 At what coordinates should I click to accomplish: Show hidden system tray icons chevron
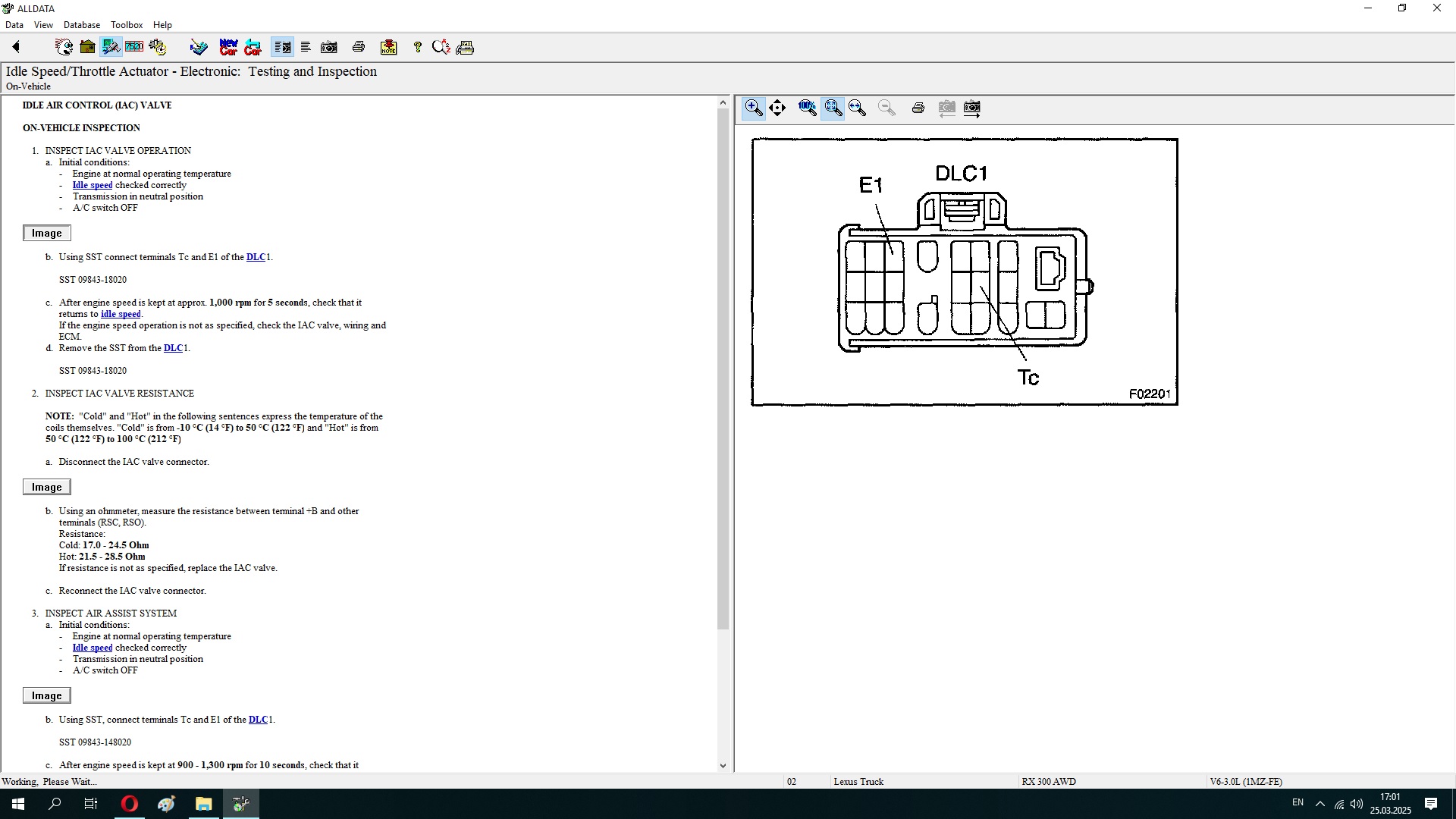point(1319,803)
